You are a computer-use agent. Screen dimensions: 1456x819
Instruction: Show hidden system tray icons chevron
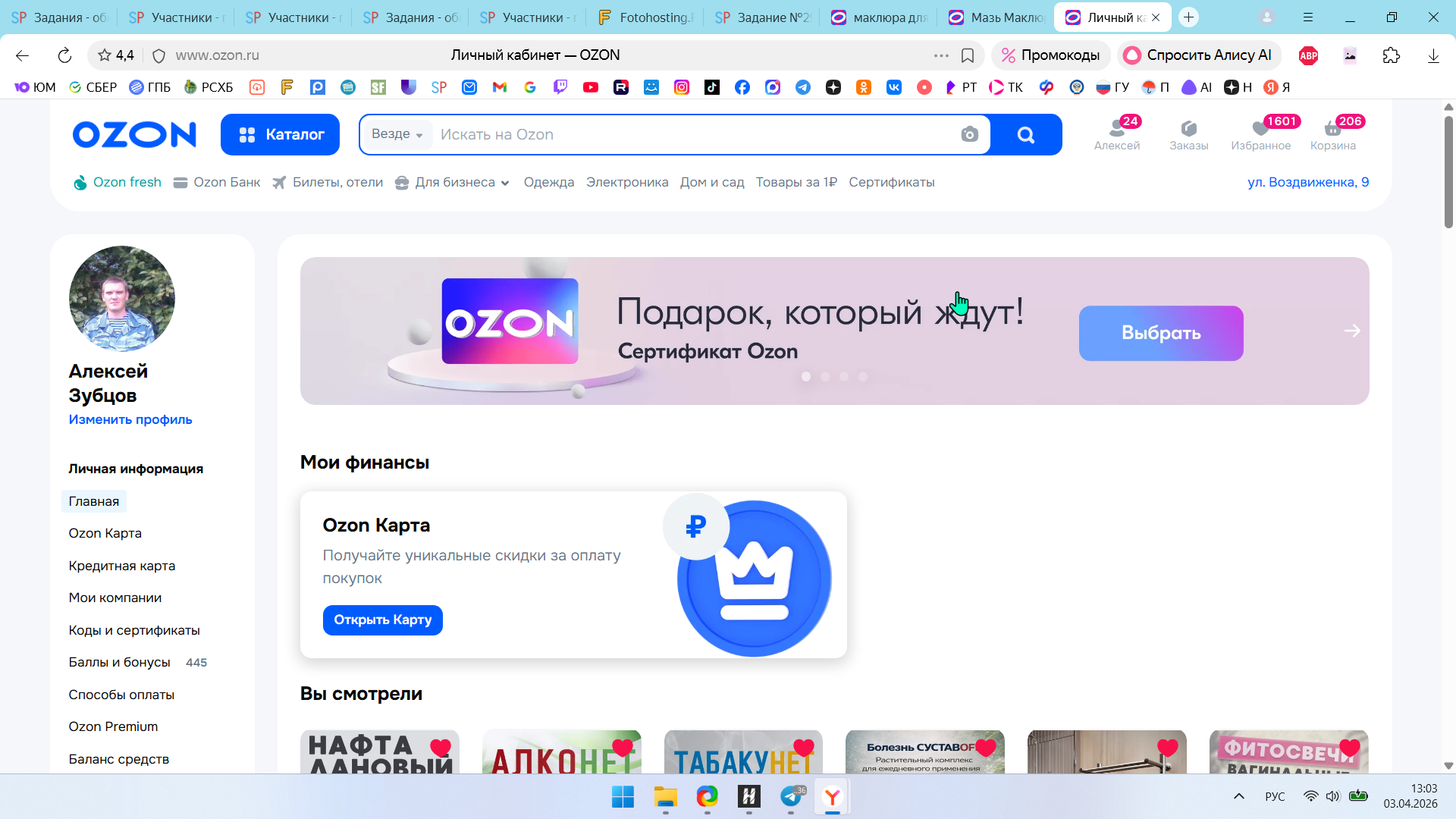coord(1239,796)
